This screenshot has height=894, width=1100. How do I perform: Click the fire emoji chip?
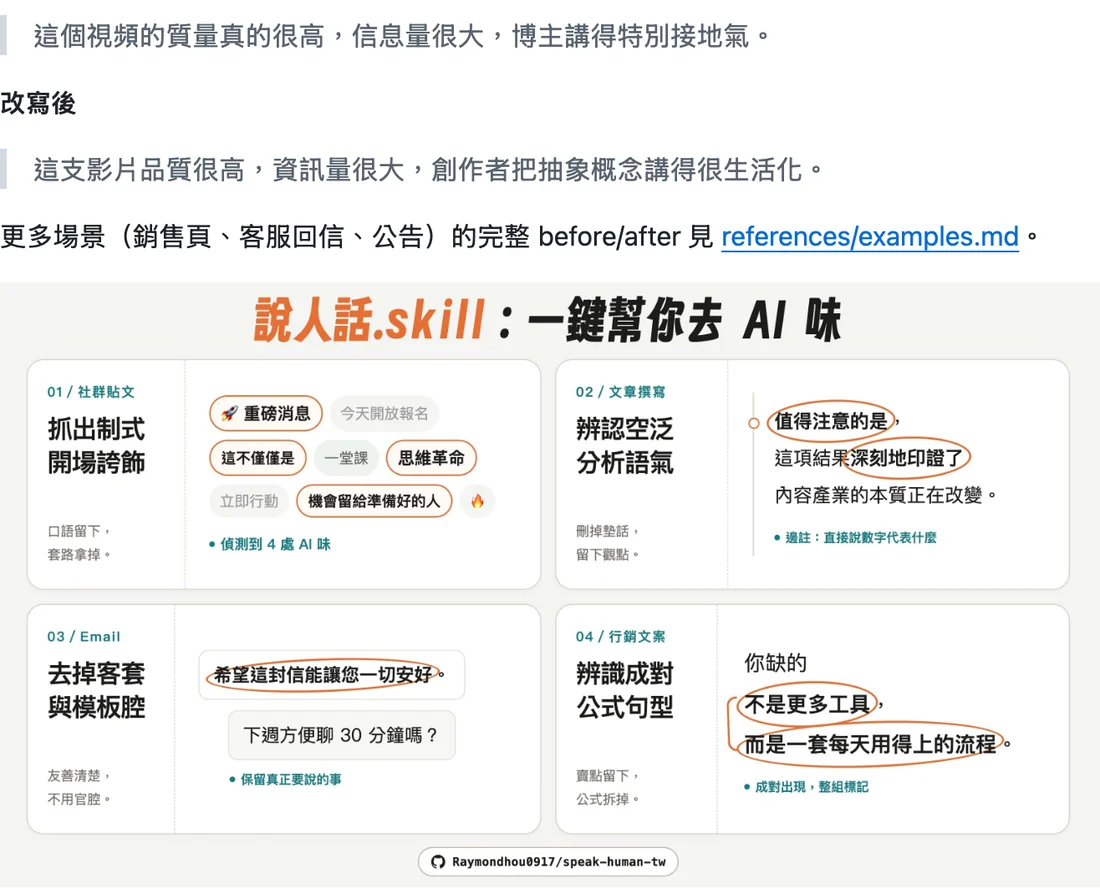tap(478, 501)
